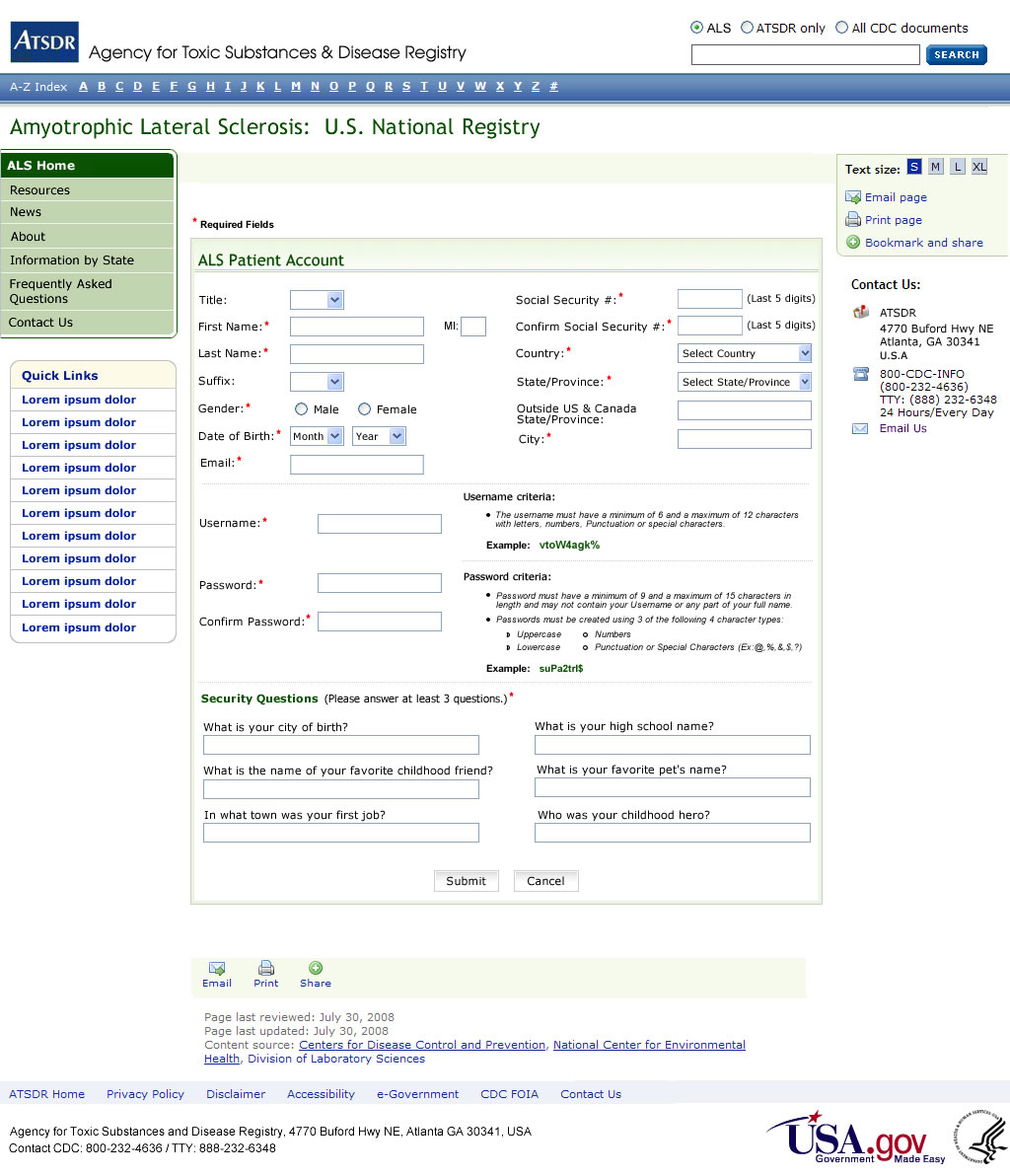Open the birth Month dropdown

coord(317,436)
